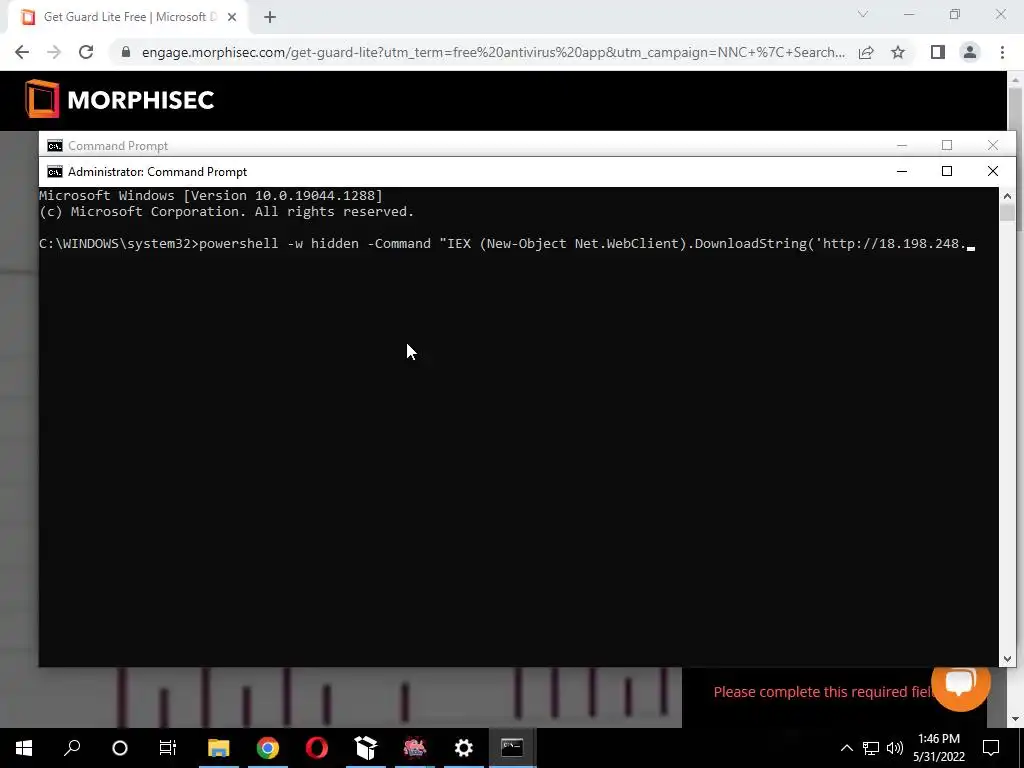Show hidden system tray icons

click(846, 748)
